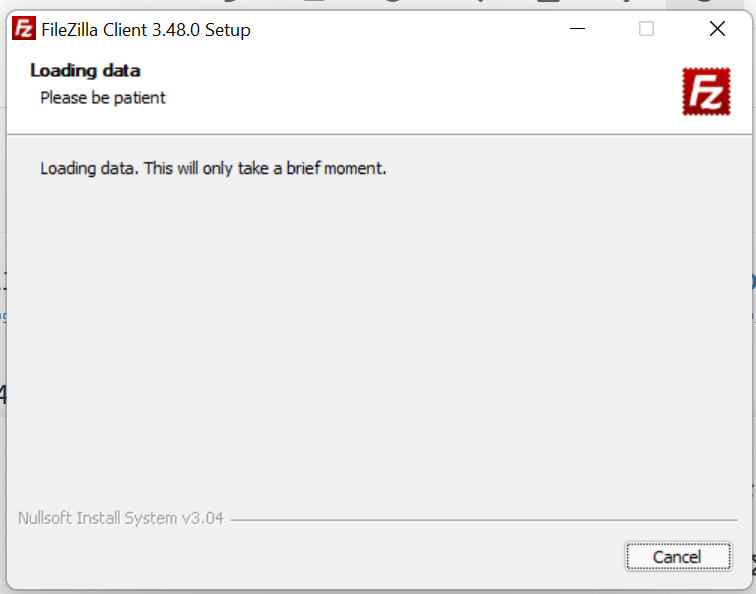Click the "Nullsoft Install System v3.04" label
The image size is (756, 594).
(x=121, y=518)
